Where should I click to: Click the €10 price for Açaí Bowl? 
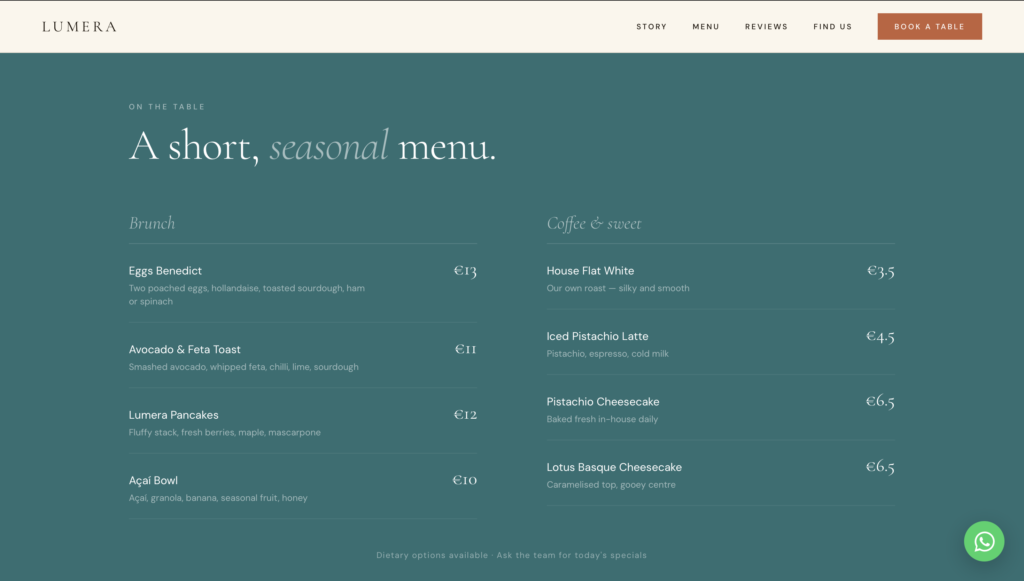(x=465, y=480)
